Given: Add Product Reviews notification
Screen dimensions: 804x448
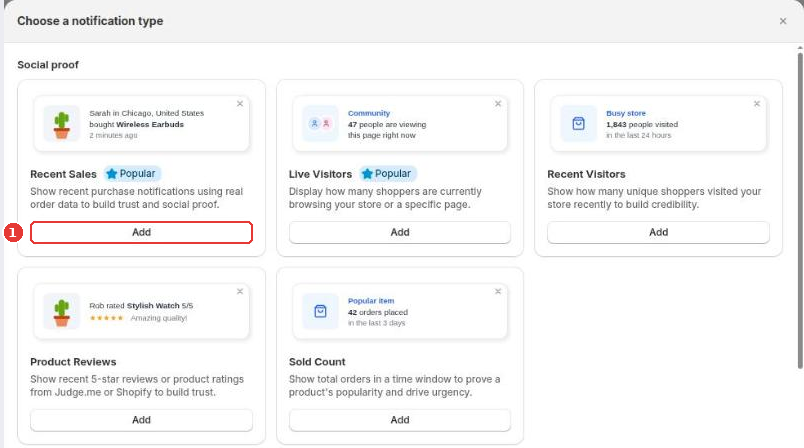Looking at the screenshot, I should pyautogui.click(x=142, y=420).
